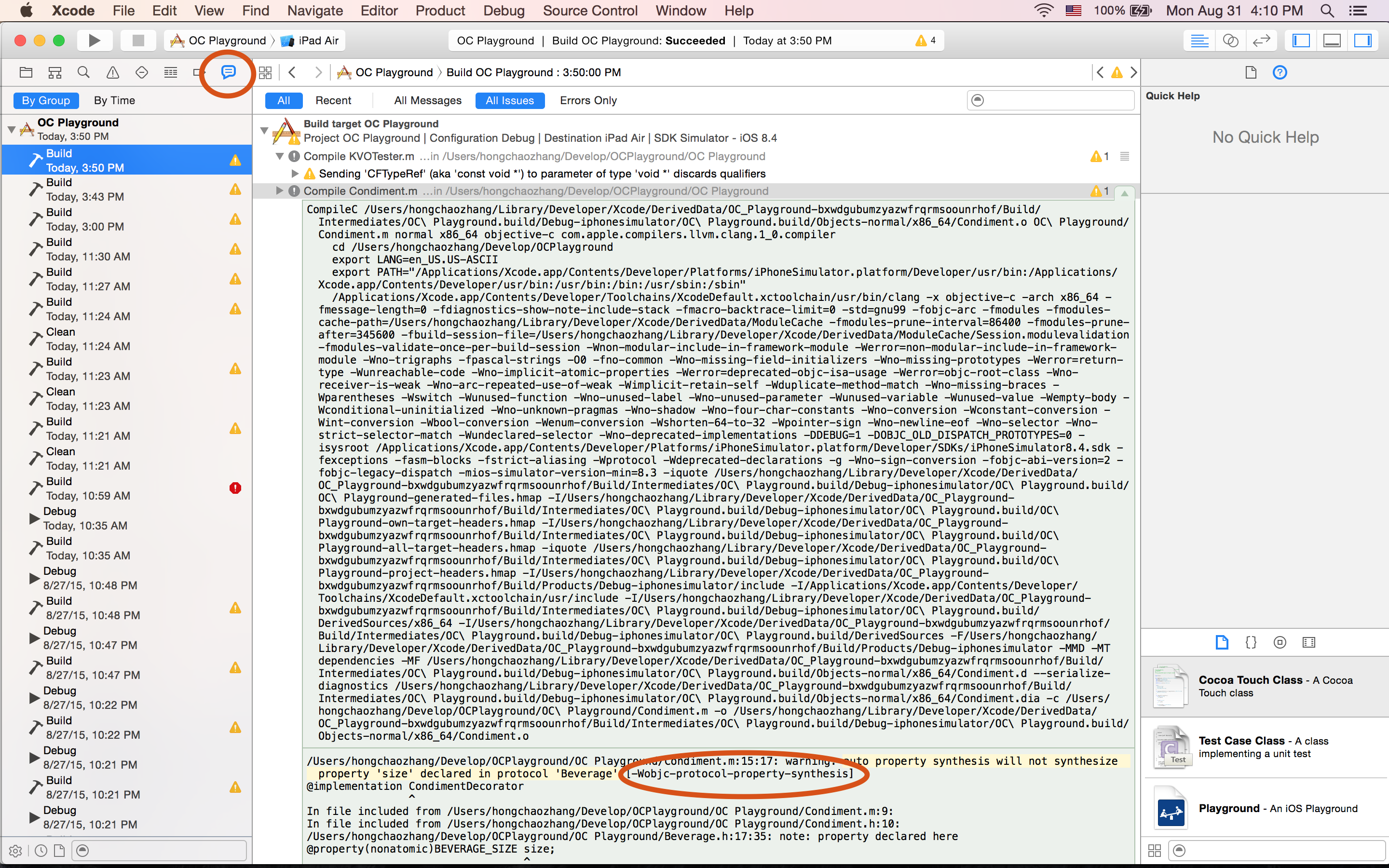The image size is (1389, 868).
Task: Select Debug Today 10:35 AM report
Action: (127, 518)
